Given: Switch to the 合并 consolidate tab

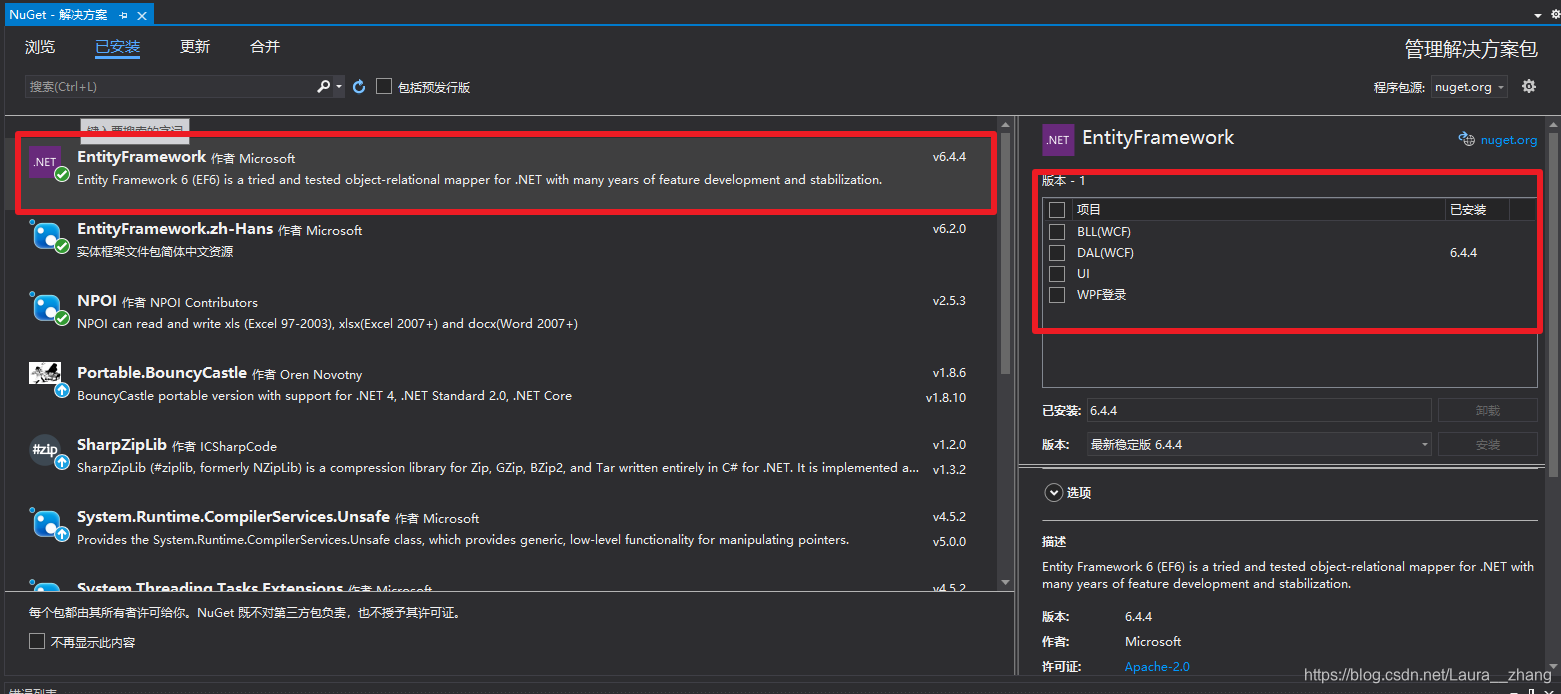Looking at the screenshot, I should [x=265, y=47].
